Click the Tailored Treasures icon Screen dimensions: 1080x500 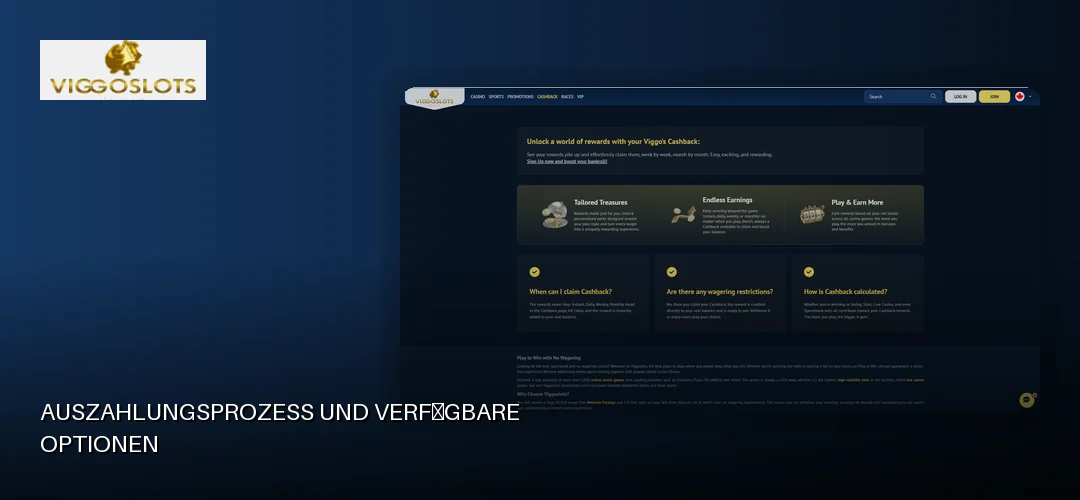[554, 215]
